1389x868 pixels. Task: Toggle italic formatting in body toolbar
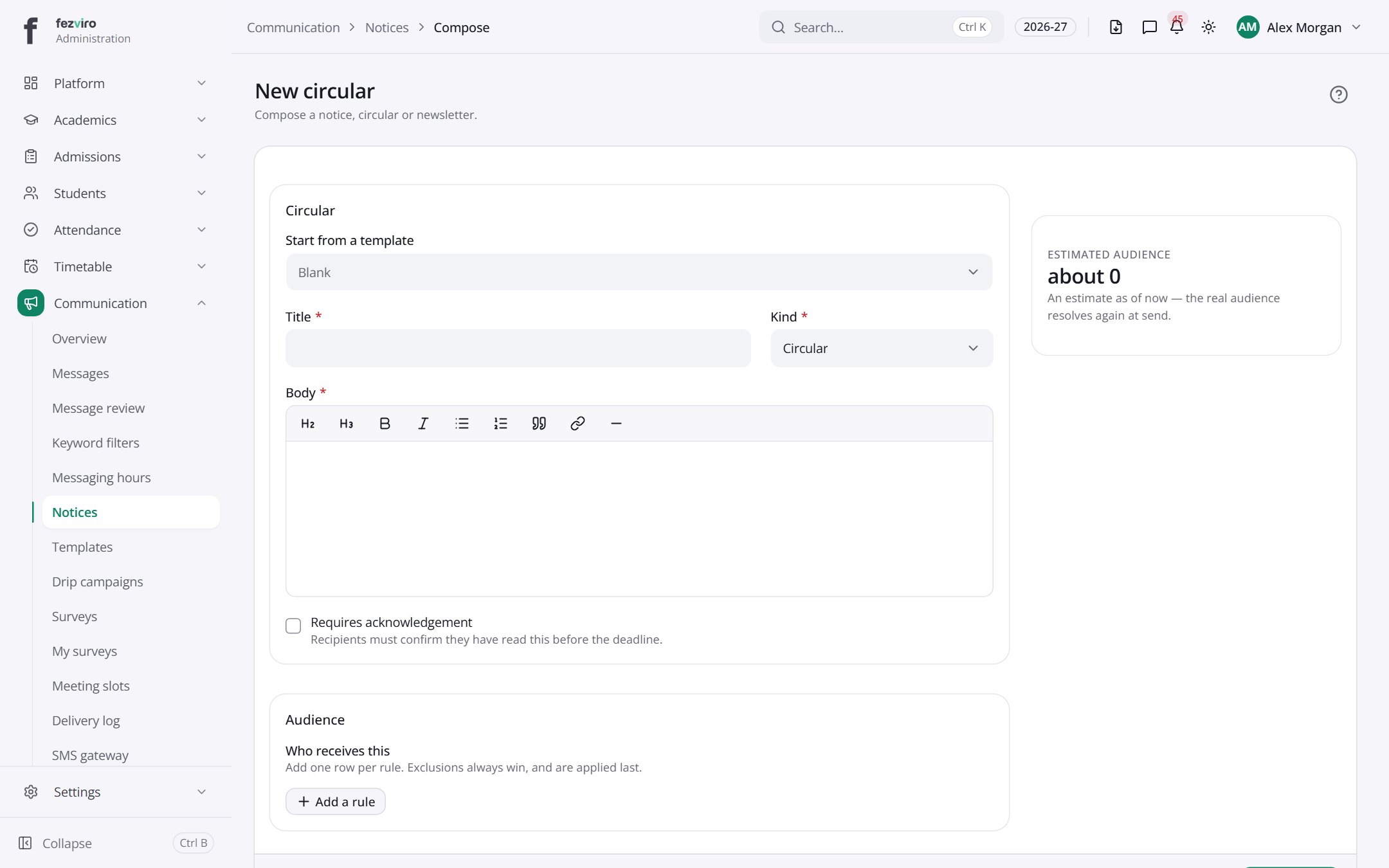[x=423, y=424]
